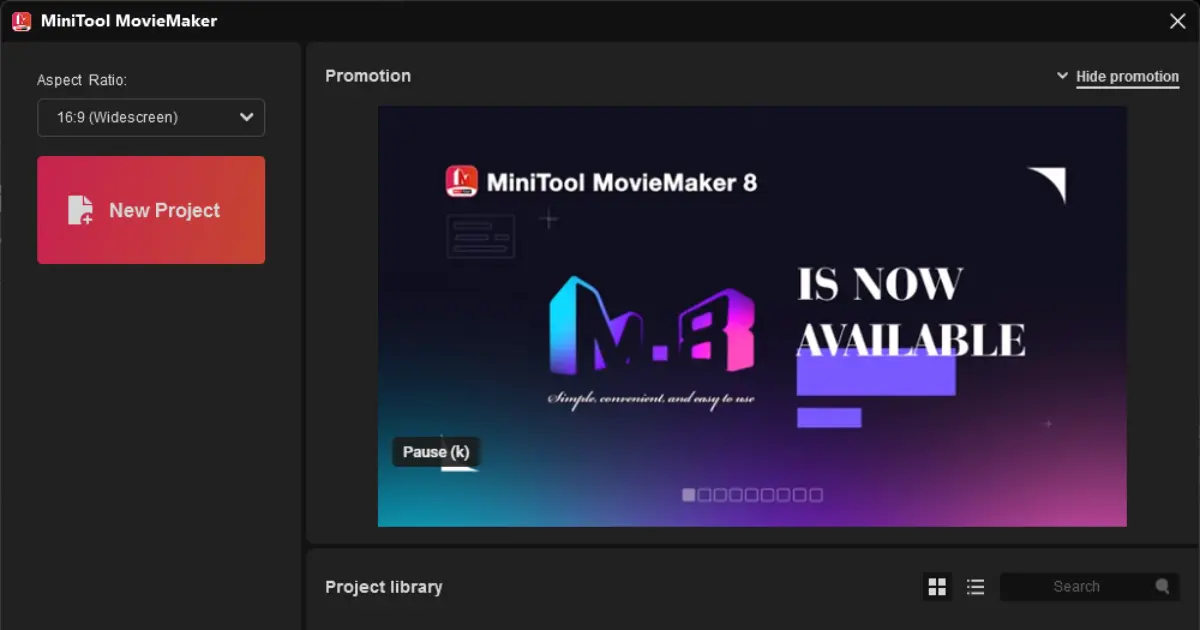Screen dimensions: 1200x630
Task: Click the 'Project library' heading
Action: pyautogui.click(x=384, y=587)
